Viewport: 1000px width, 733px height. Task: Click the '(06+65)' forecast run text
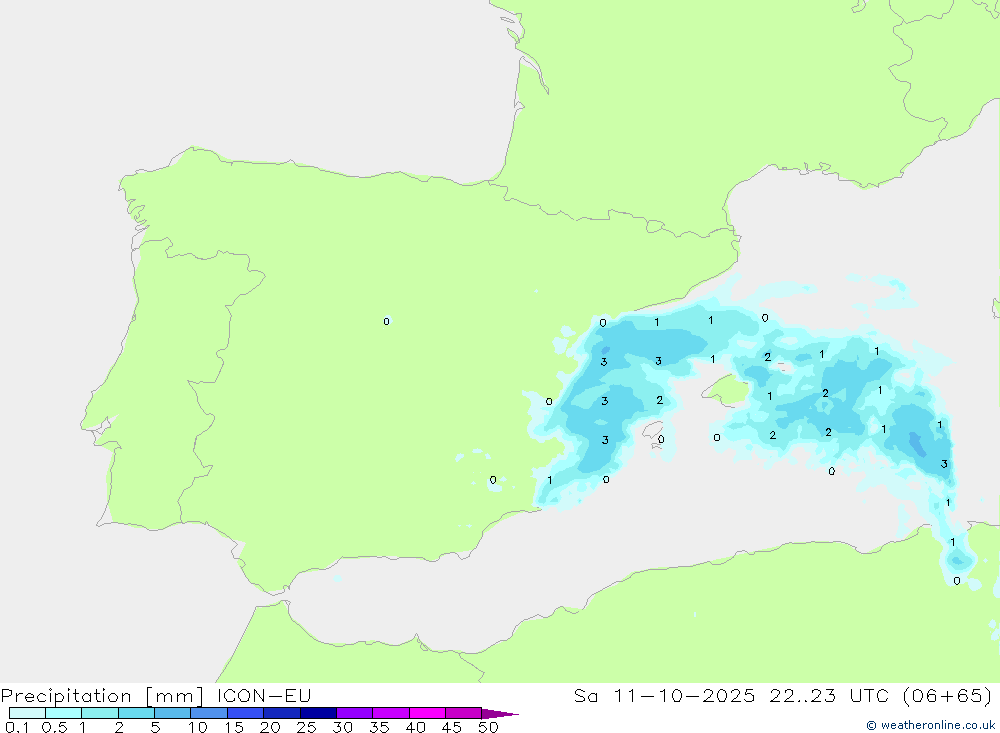pyautogui.click(x=948, y=695)
